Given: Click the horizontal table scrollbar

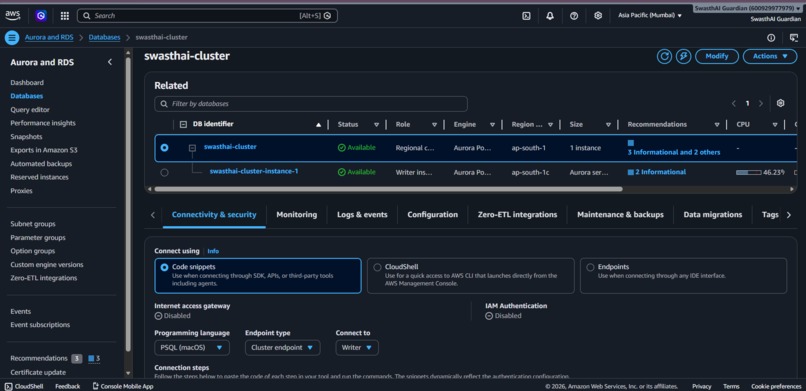Looking at the screenshot, I should click(389, 189).
